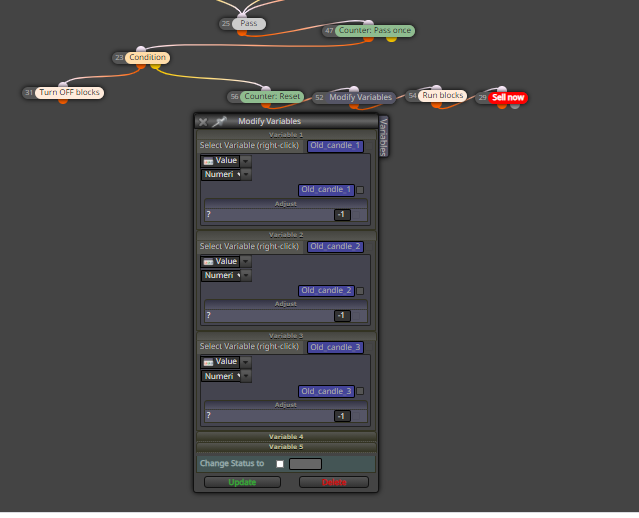The height and width of the screenshot is (518, 639).
Task: Click yellow output dot under Condition block
Action: point(155,65)
